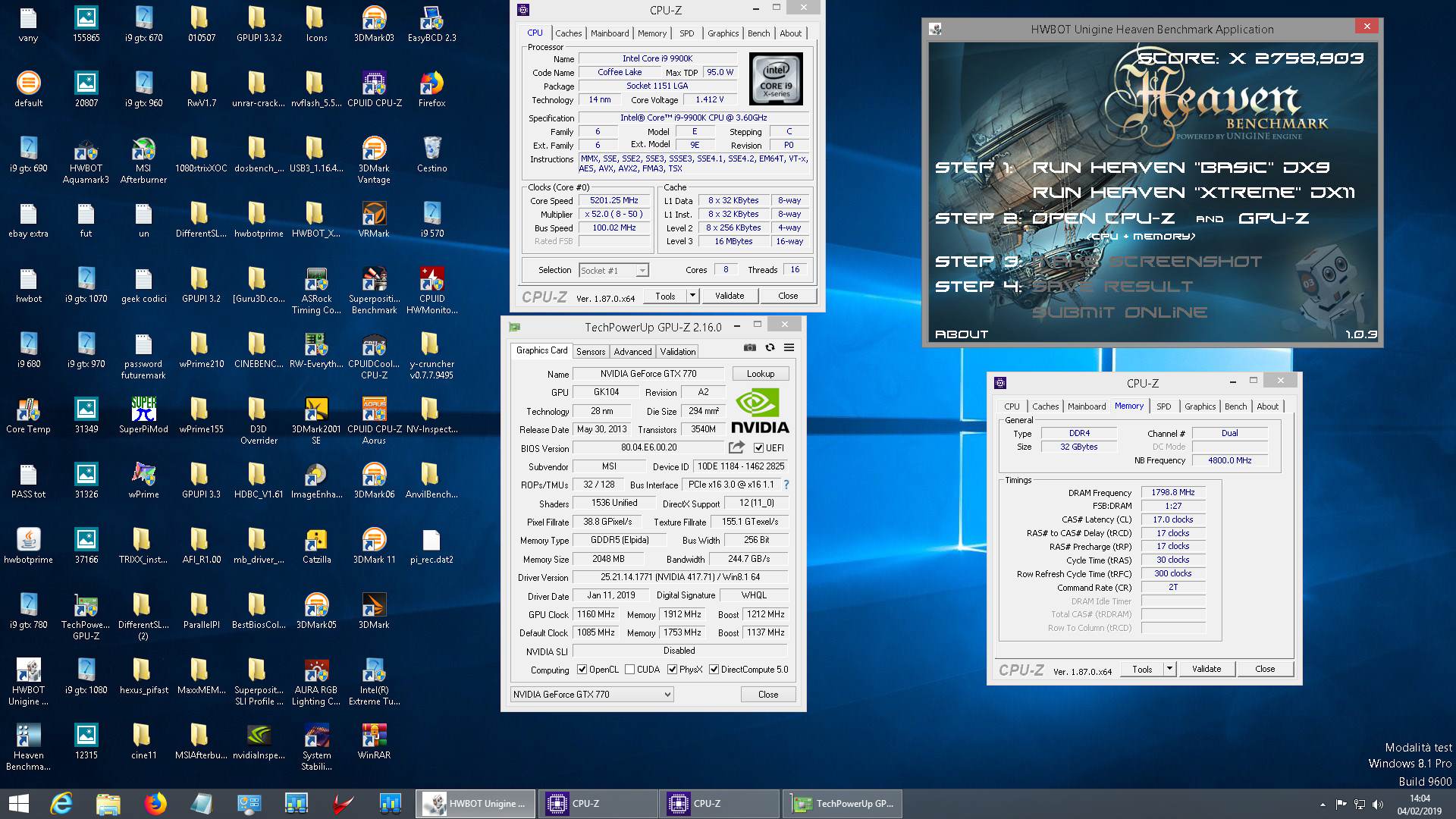Expand Tools arrow in CPU-Z CPU window
Screen dimensions: 1456x819
pyautogui.click(x=692, y=296)
